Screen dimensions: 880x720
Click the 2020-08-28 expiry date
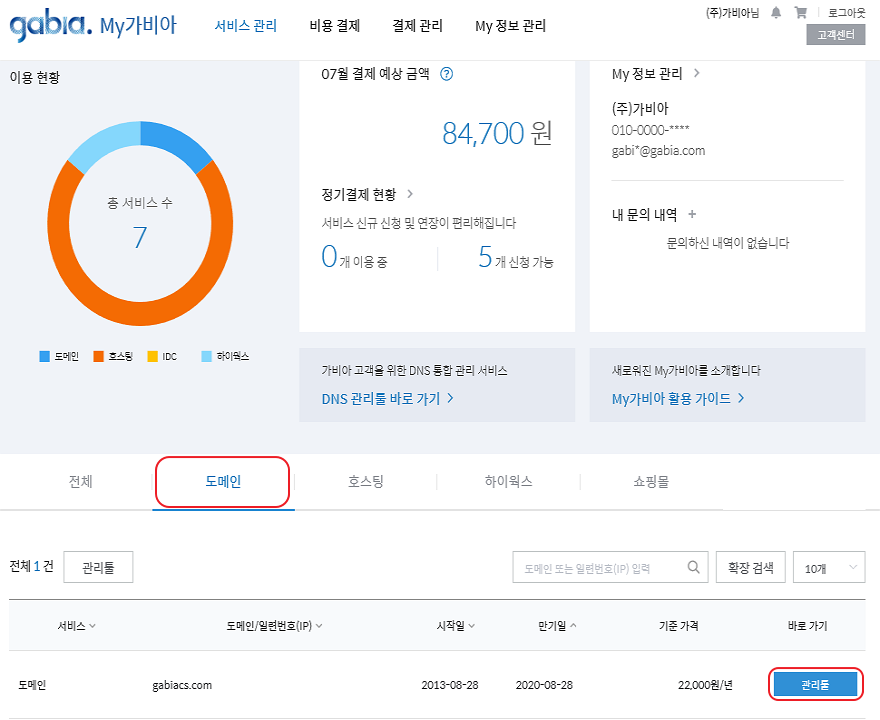(544, 685)
